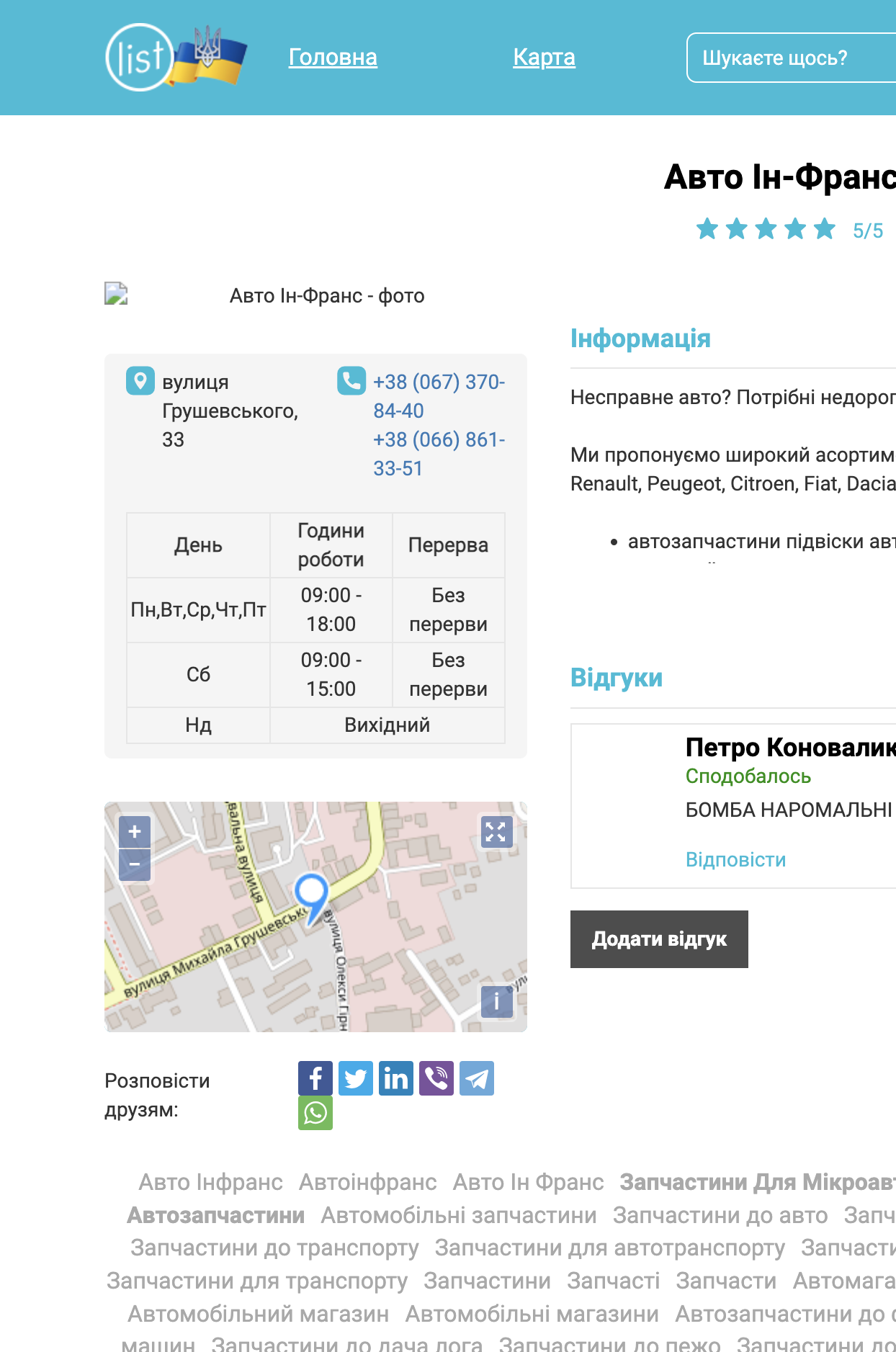The height and width of the screenshot is (1352, 896).
Task: Click the location pin icon near address
Action: point(140,381)
